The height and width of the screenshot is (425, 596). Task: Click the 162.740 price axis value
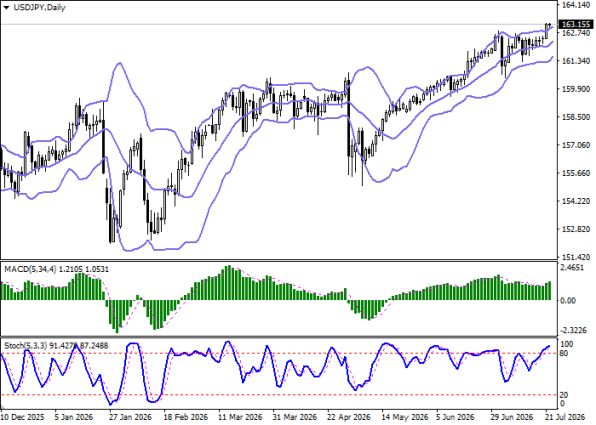575,33
